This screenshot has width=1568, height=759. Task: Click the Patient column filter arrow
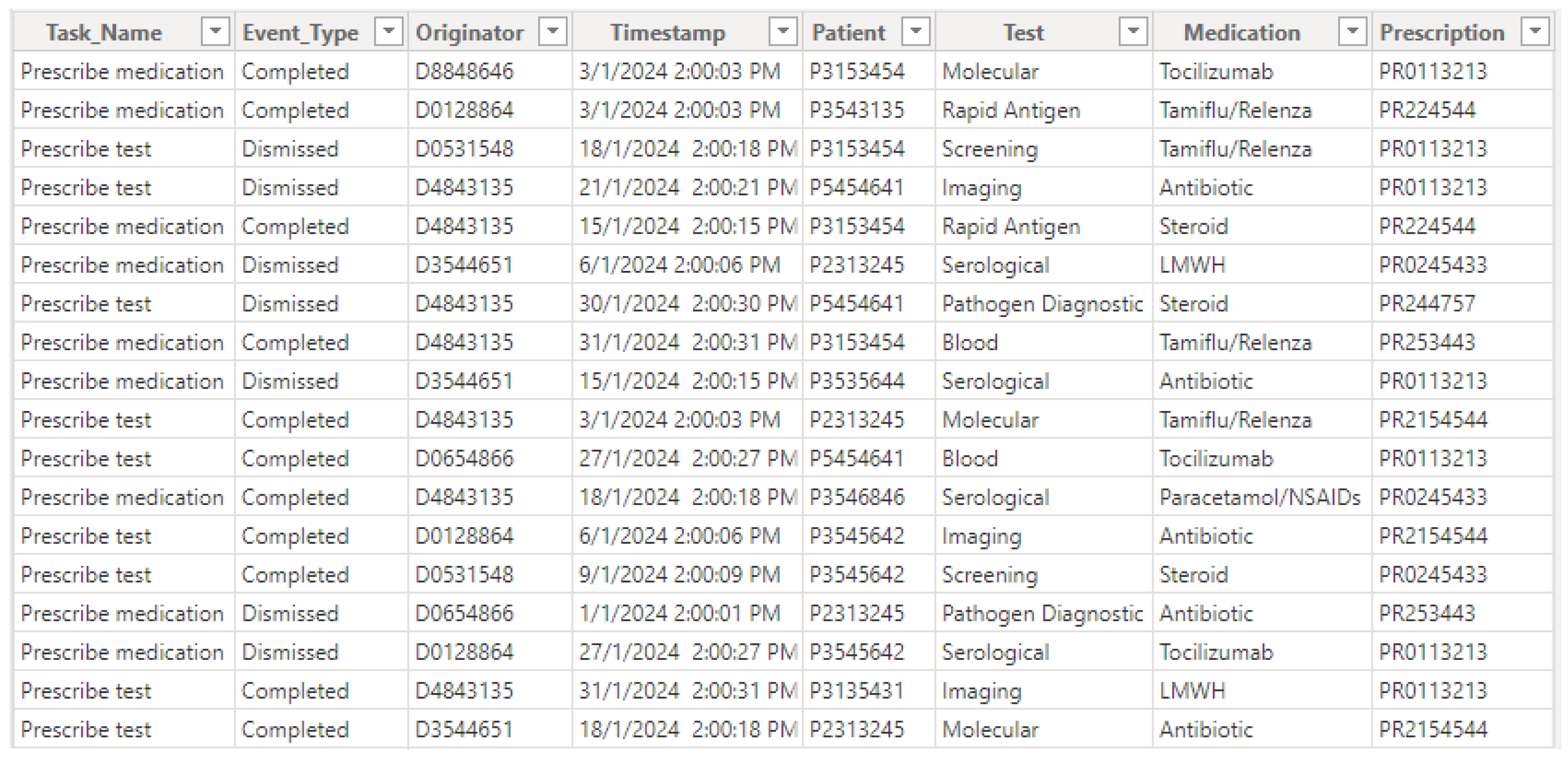click(x=915, y=31)
